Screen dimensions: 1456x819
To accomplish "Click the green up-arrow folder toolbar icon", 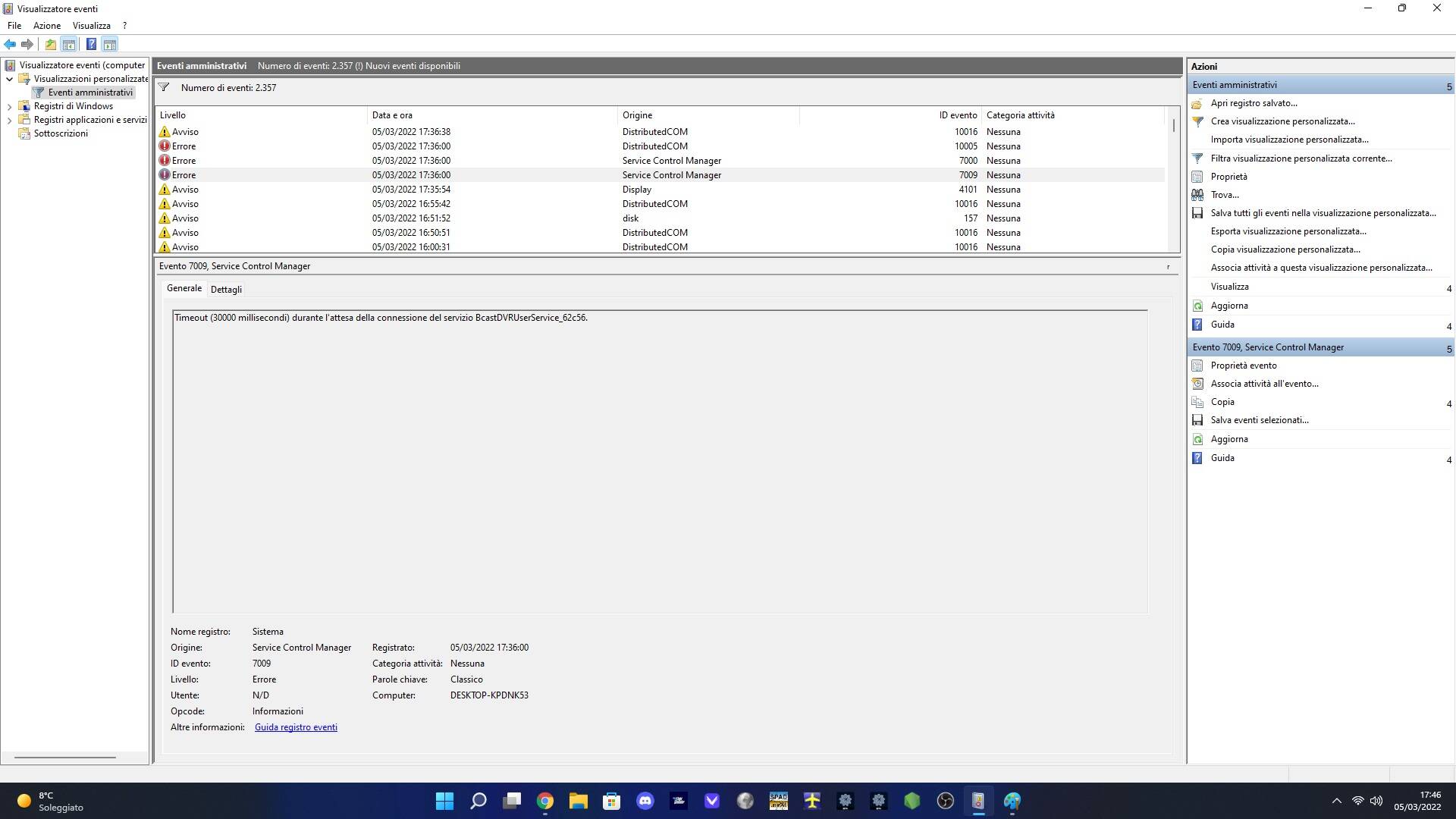I will 50,44.
